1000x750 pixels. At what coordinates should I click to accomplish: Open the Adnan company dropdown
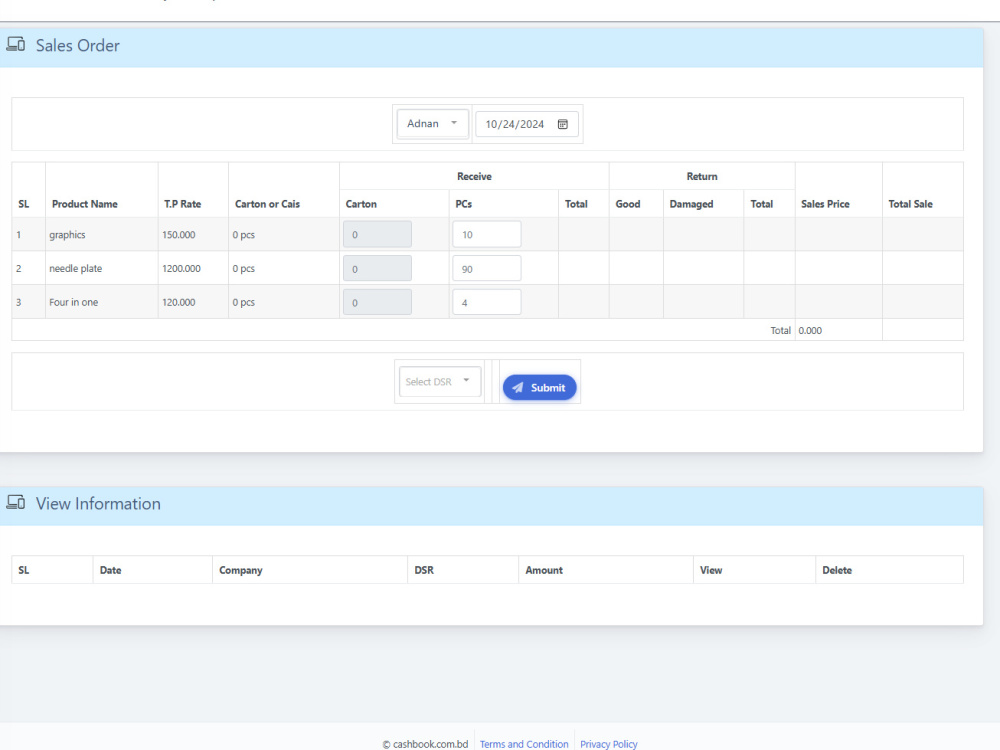432,124
